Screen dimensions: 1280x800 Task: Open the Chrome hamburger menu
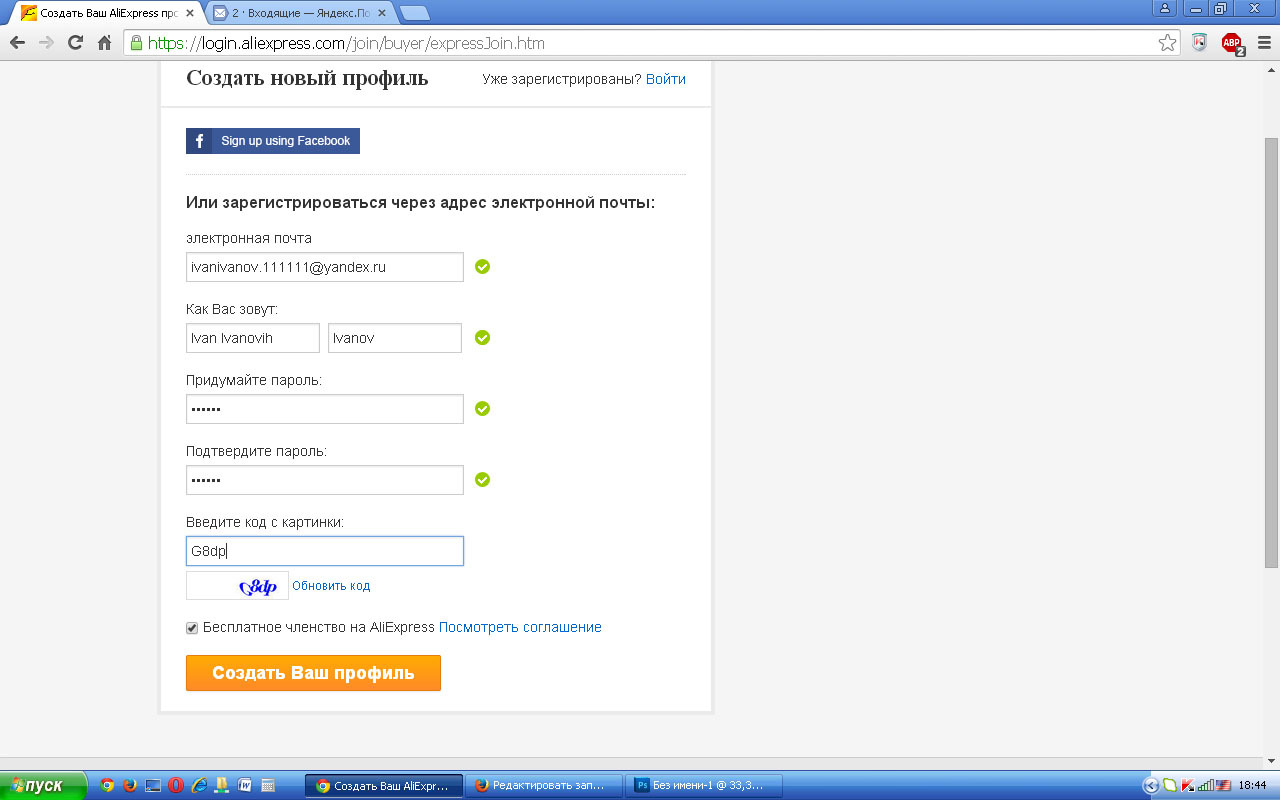pos(1264,43)
